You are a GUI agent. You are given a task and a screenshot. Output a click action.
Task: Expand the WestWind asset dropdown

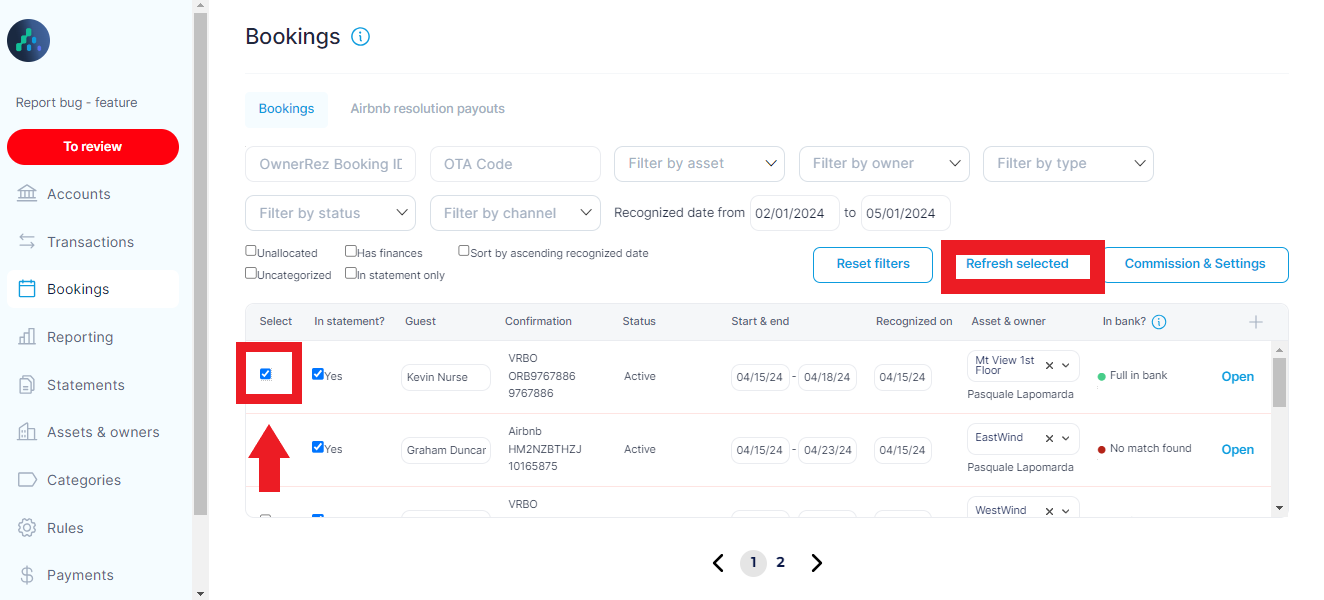[x=1066, y=511]
